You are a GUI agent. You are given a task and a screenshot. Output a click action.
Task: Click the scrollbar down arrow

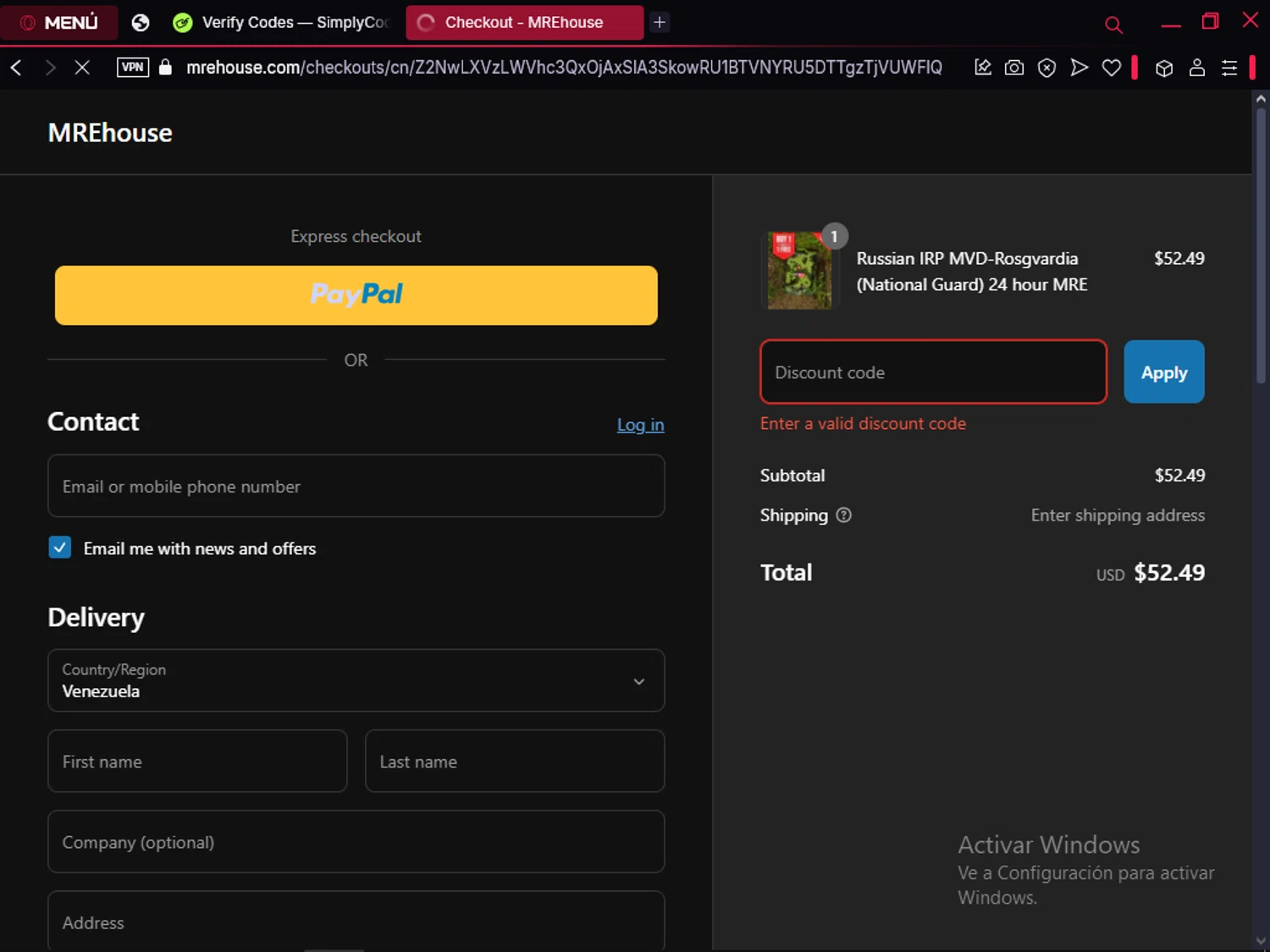point(1261,941)
